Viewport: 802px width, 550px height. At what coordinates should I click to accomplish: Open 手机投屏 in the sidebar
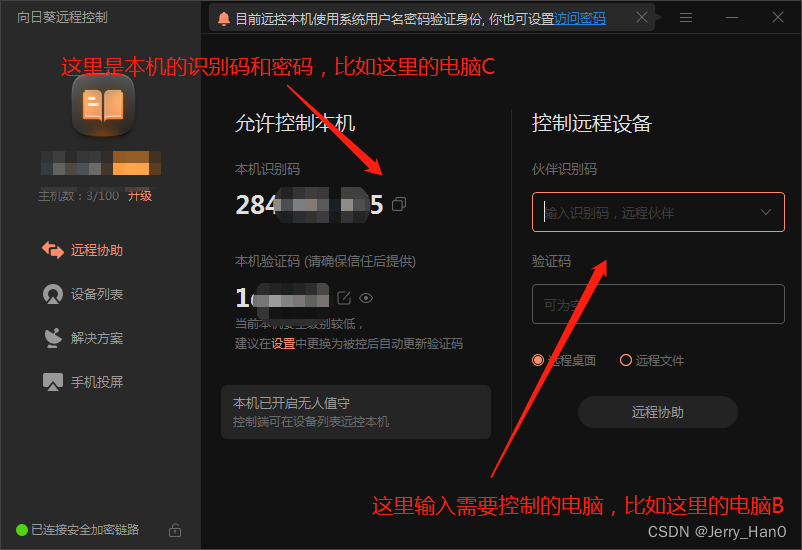(x=83, y=382)
